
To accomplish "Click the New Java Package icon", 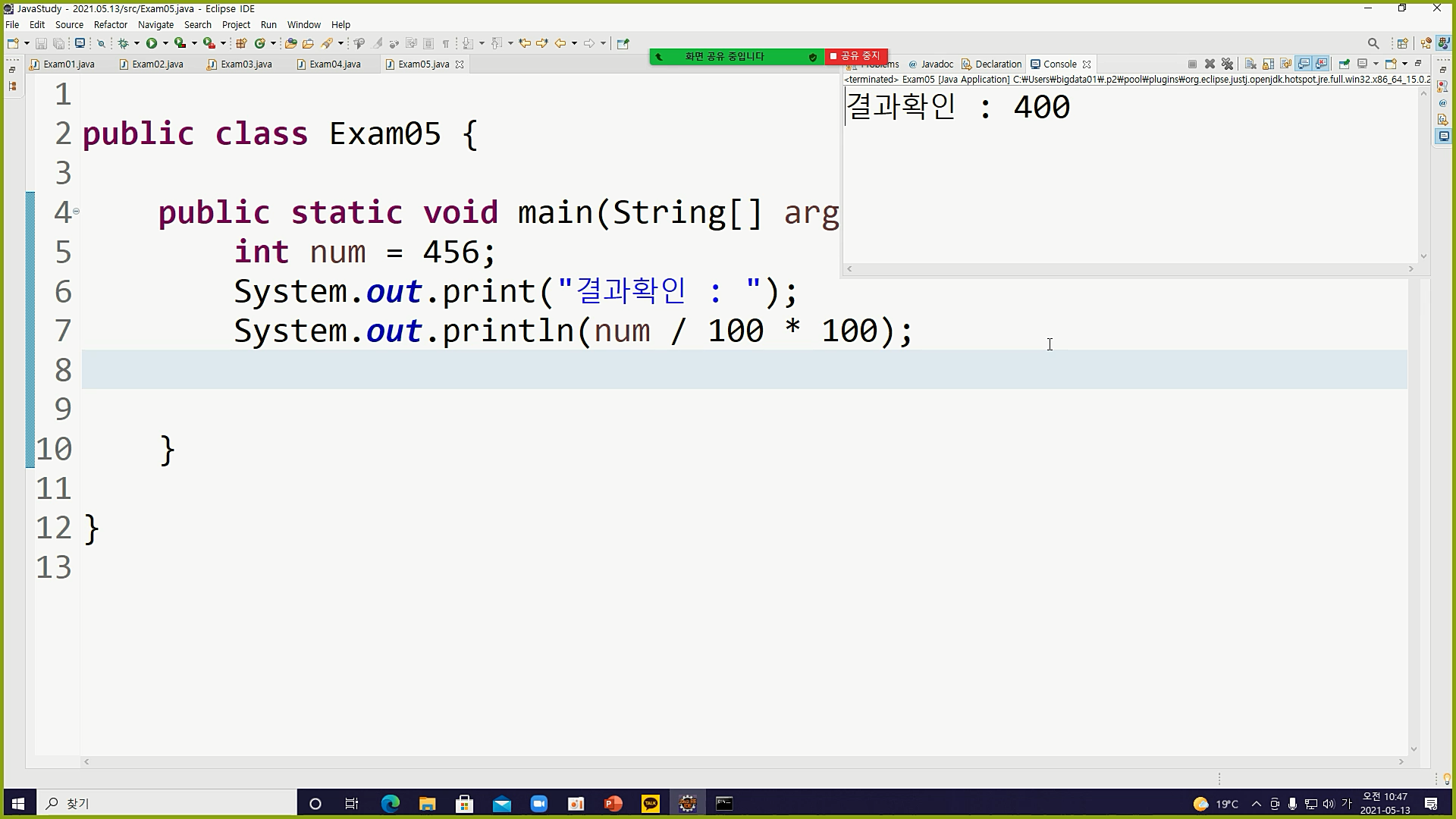I will [x=241, y=43].
